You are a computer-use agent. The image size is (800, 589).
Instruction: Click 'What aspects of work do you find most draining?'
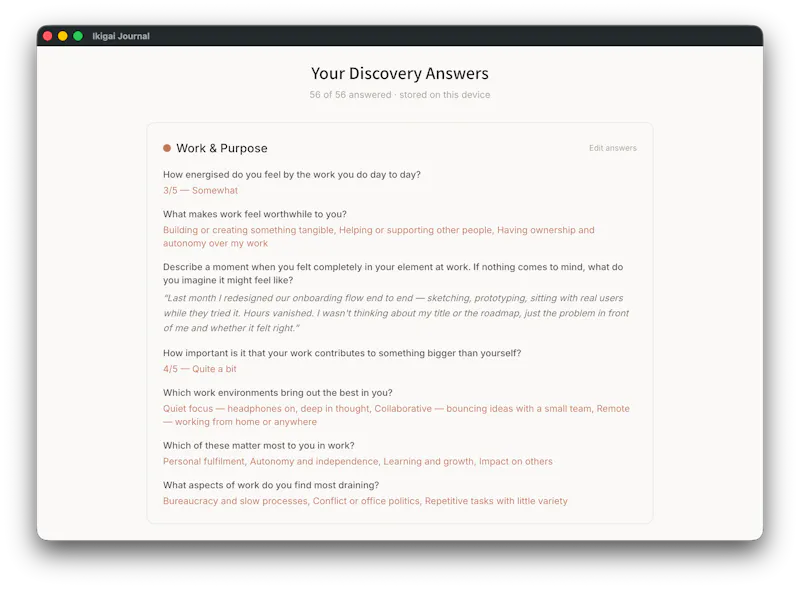pos(271,485)
